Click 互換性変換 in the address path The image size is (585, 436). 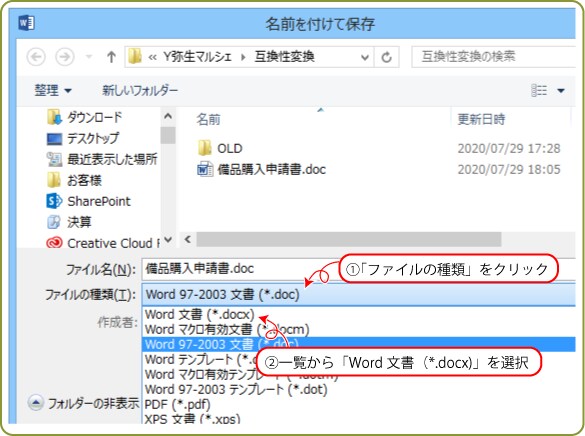(284, 57)
